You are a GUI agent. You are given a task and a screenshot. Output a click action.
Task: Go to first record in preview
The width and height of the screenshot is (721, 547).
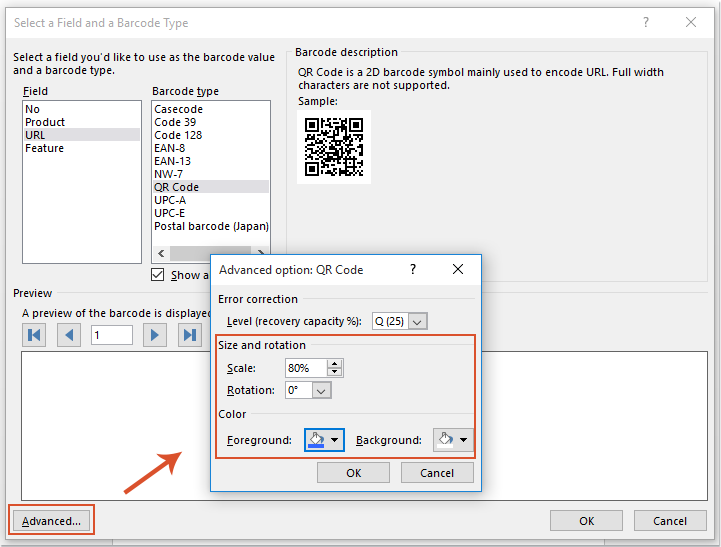point(35,335)
